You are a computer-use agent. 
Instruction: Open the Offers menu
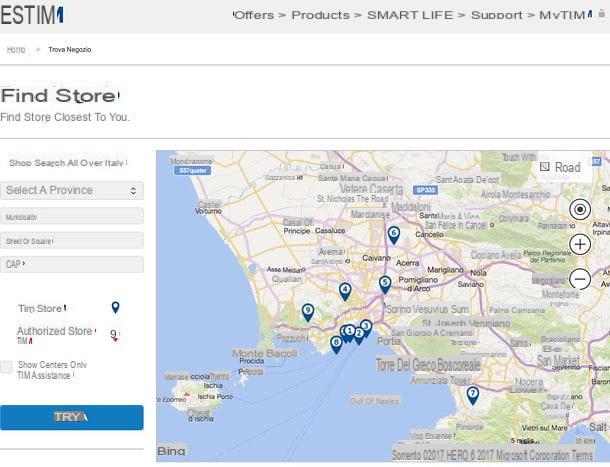pos(253,15)
